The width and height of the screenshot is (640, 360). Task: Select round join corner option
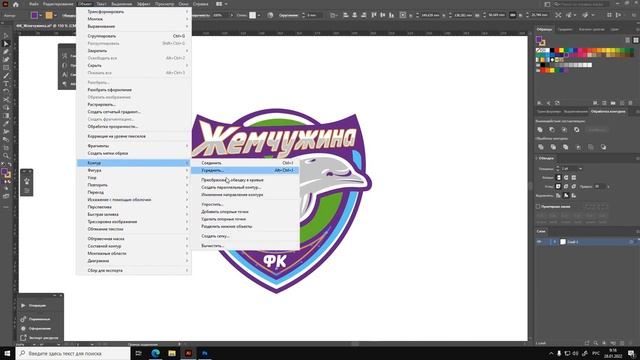[x=566, y=187]
